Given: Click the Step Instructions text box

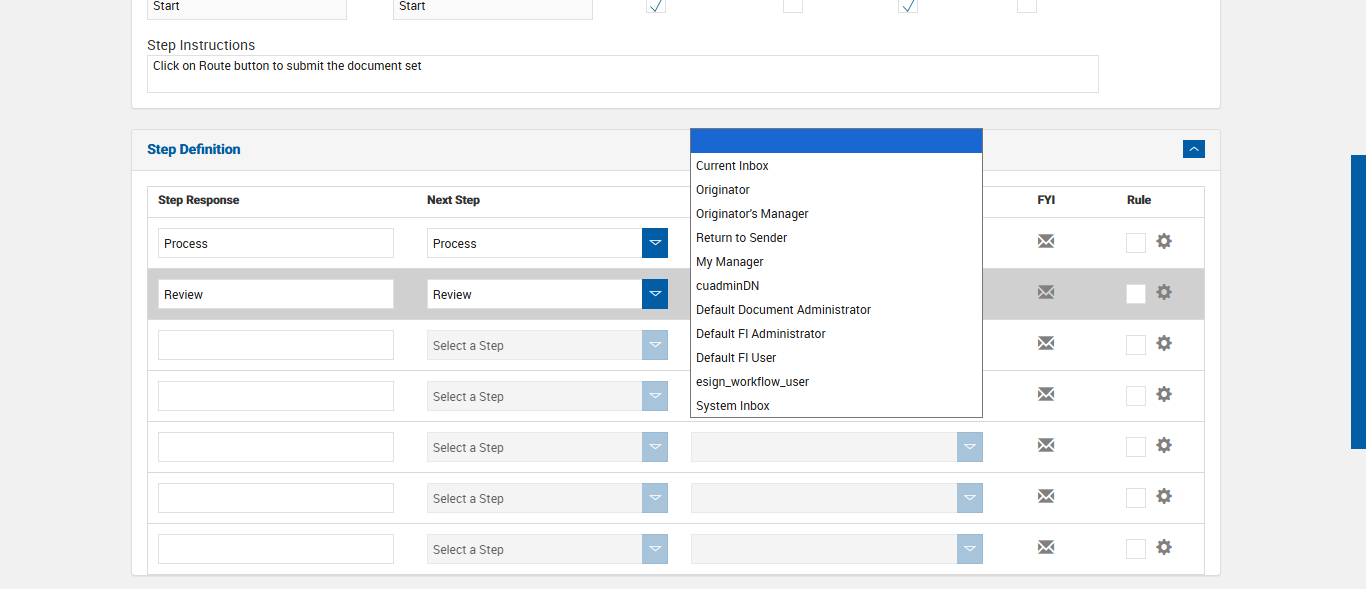Looking at the screenshot, I should (622, 74).
